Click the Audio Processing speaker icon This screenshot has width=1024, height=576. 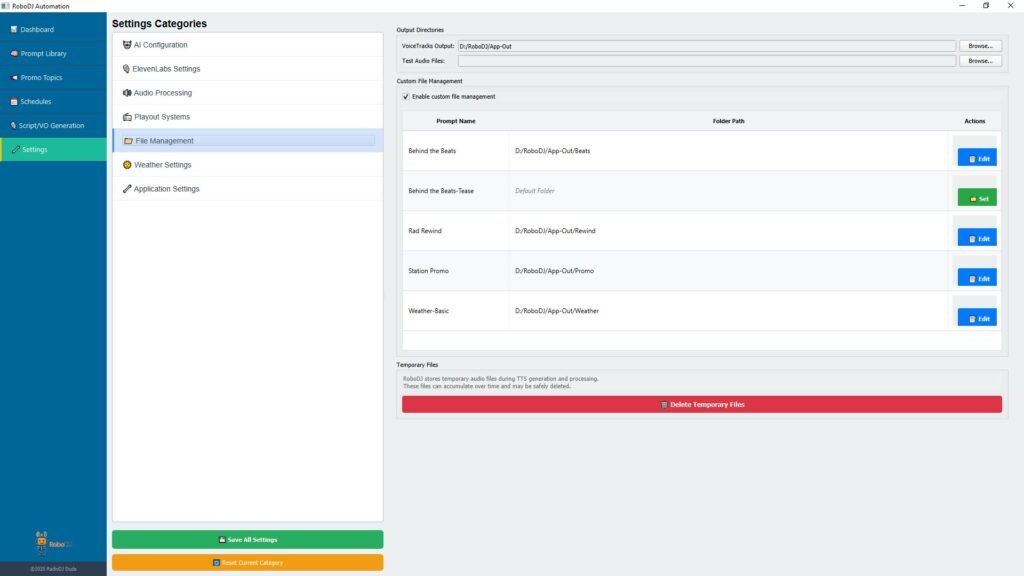click(127, 93)
